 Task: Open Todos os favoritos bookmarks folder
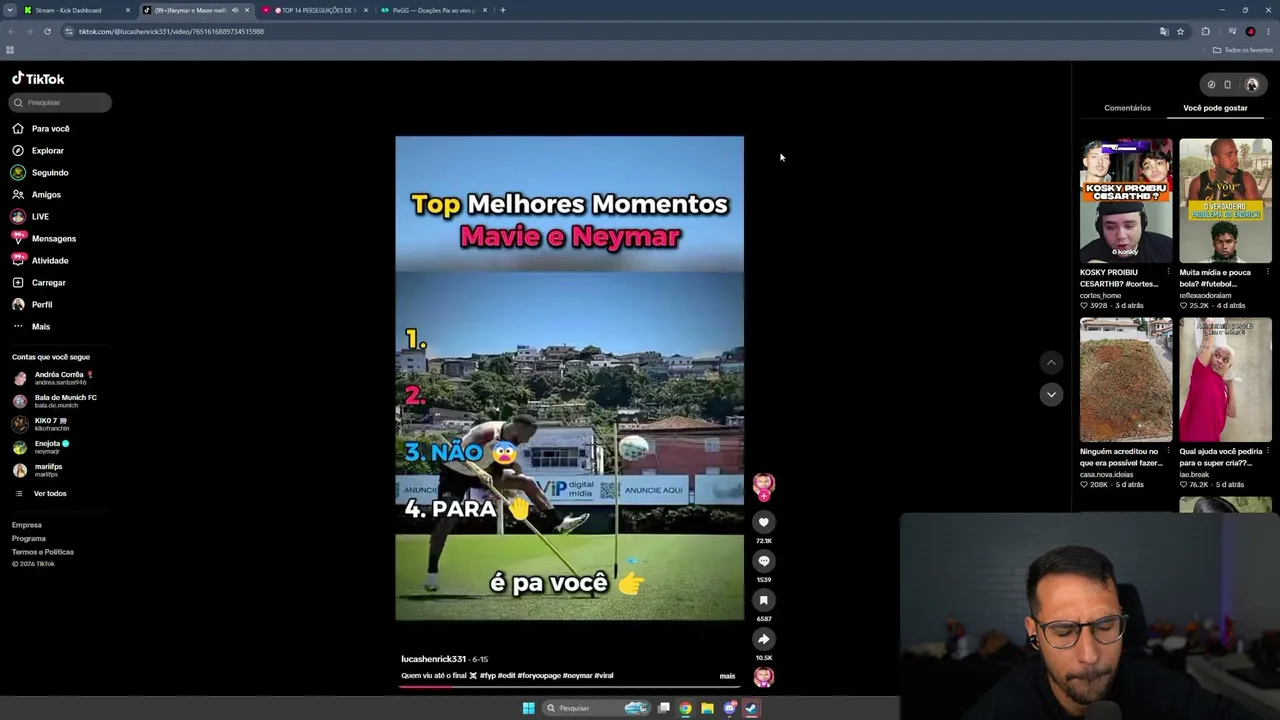pos(1243,50)
